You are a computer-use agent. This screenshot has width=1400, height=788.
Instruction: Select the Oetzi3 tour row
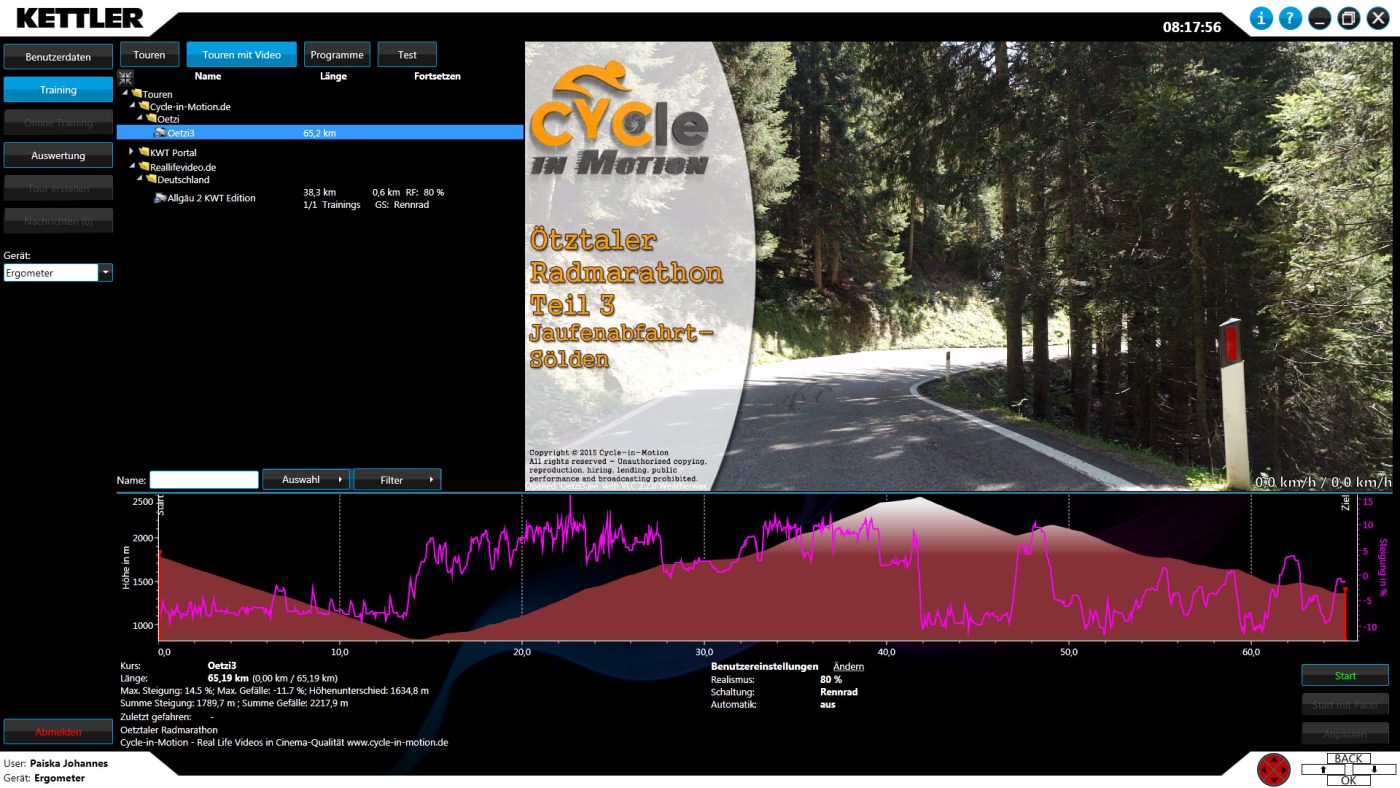[x=320, y=132]
